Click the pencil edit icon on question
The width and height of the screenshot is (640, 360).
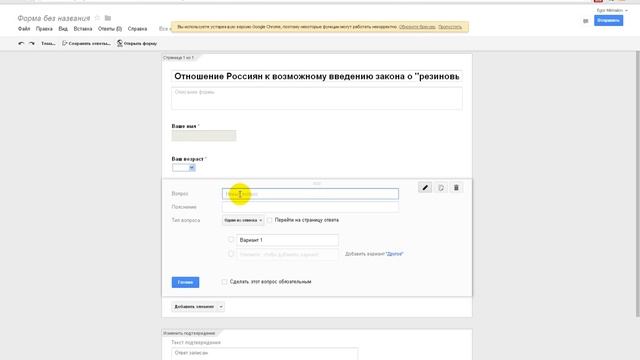[x=425, y=188]
